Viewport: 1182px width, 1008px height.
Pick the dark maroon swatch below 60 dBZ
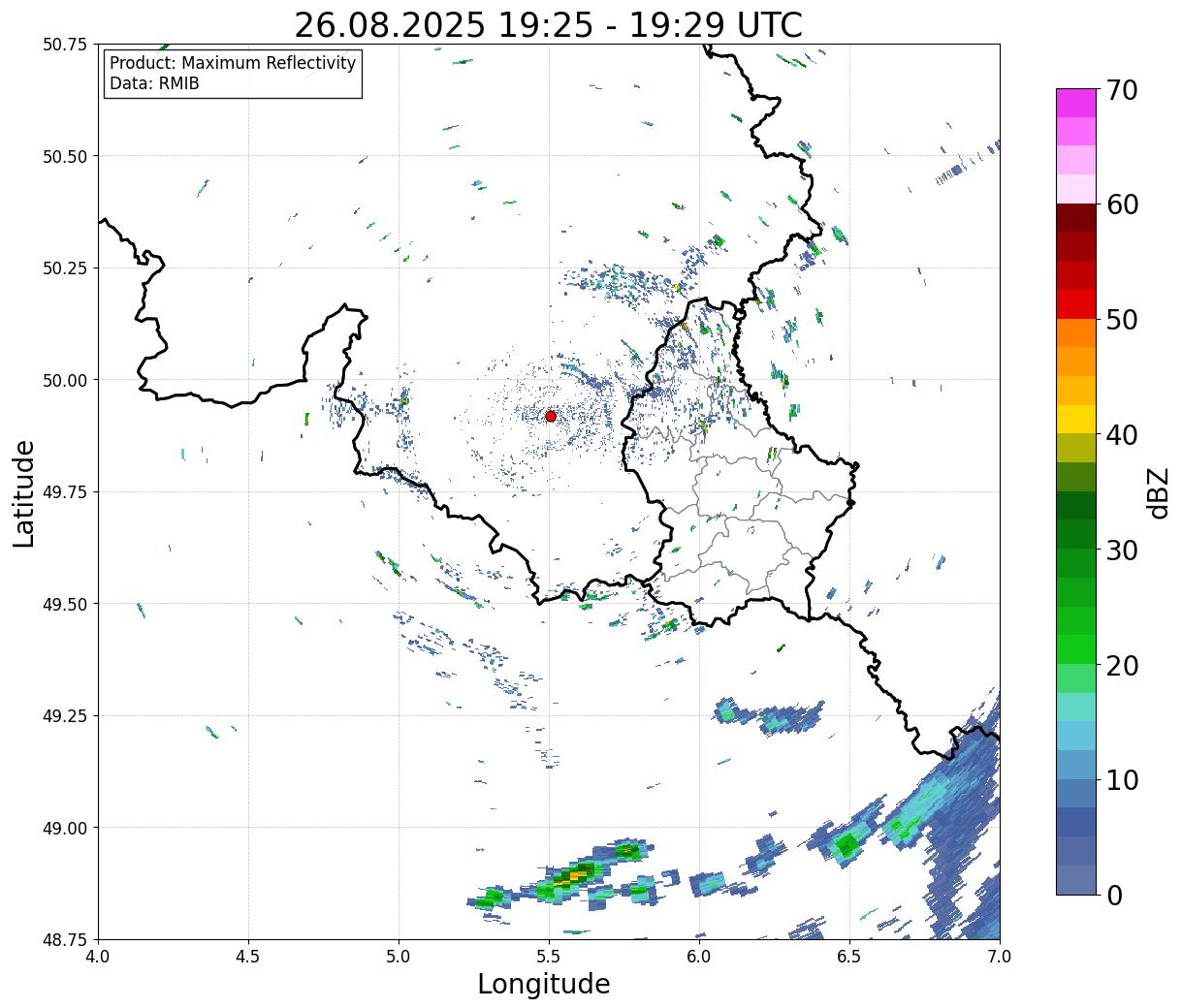(1076, 218)
